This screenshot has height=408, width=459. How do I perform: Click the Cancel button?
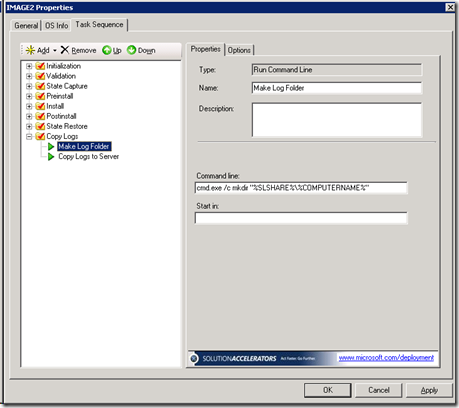click(379, 390)
